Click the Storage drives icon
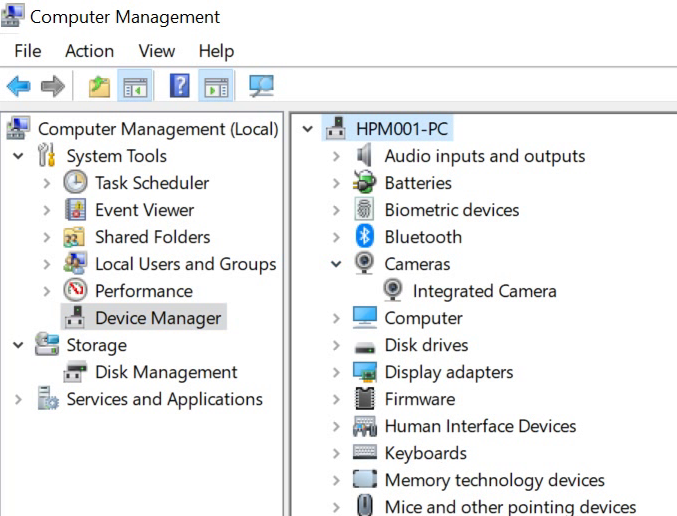Viewport: 677px width, 516px height. point(47,344)
